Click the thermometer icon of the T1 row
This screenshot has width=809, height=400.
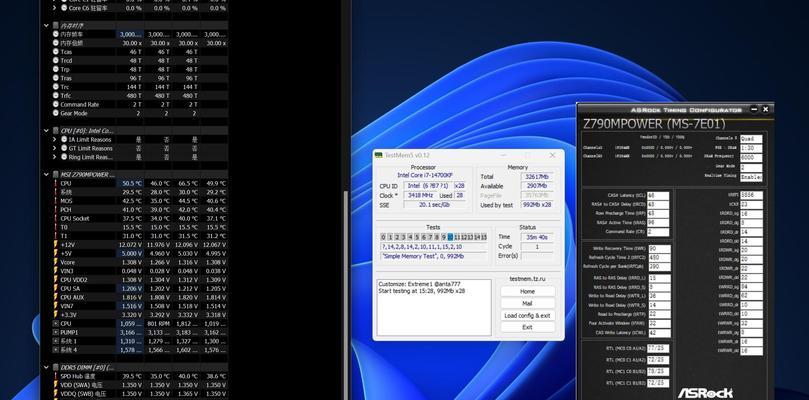tap(56, 236)
